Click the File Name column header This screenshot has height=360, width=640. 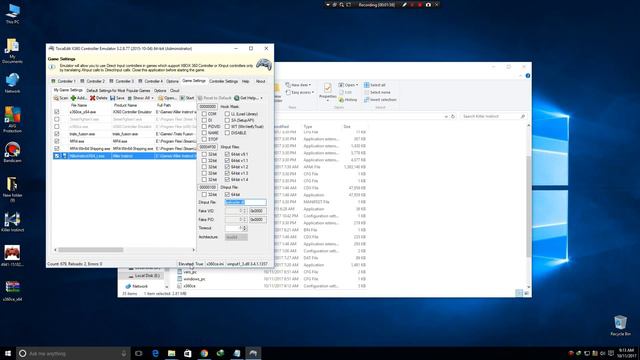(79, 105)
